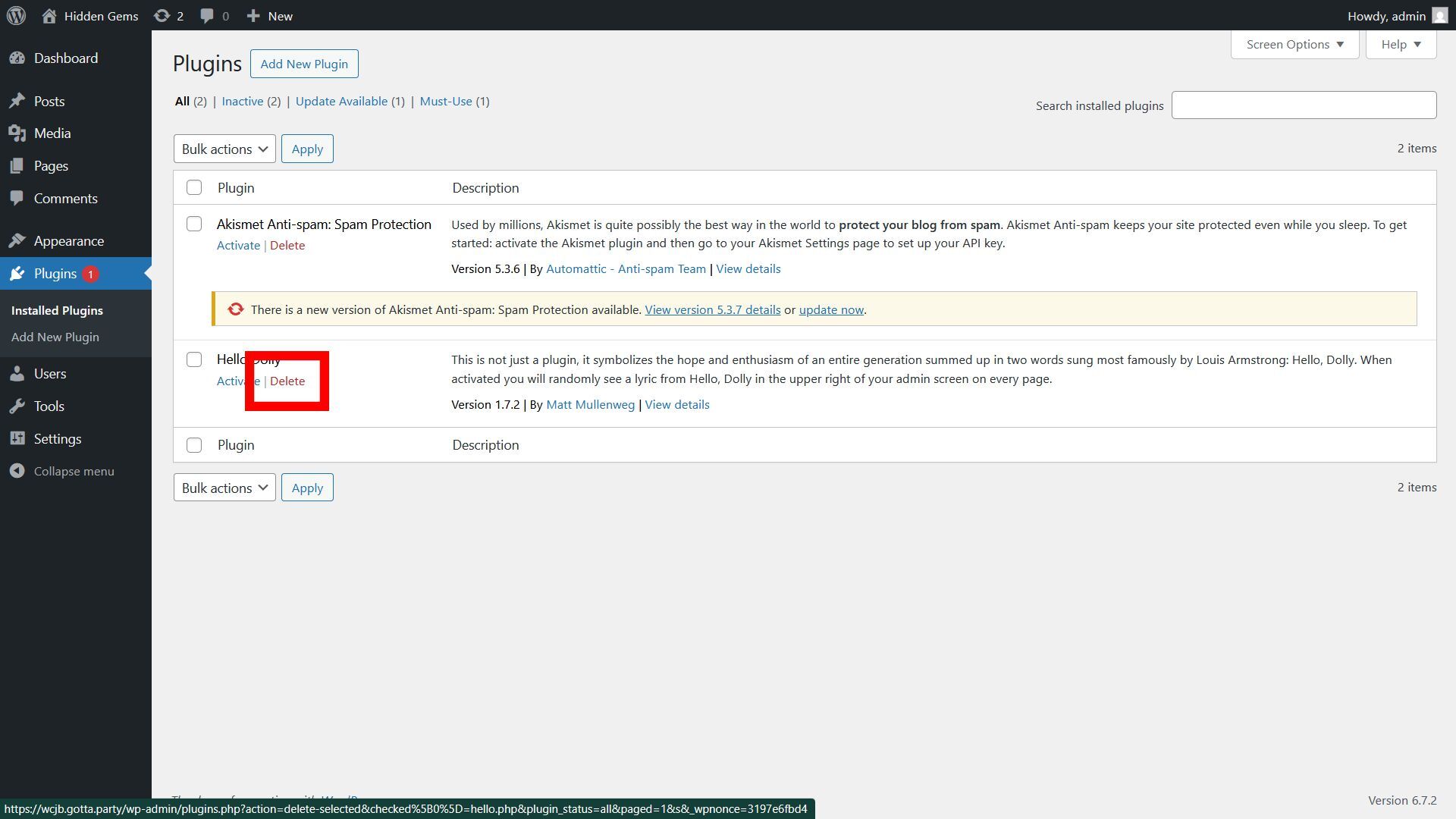Filter plugins by Update Available
This screenshot has width=1456, height=819.
(x=341, y=101)
